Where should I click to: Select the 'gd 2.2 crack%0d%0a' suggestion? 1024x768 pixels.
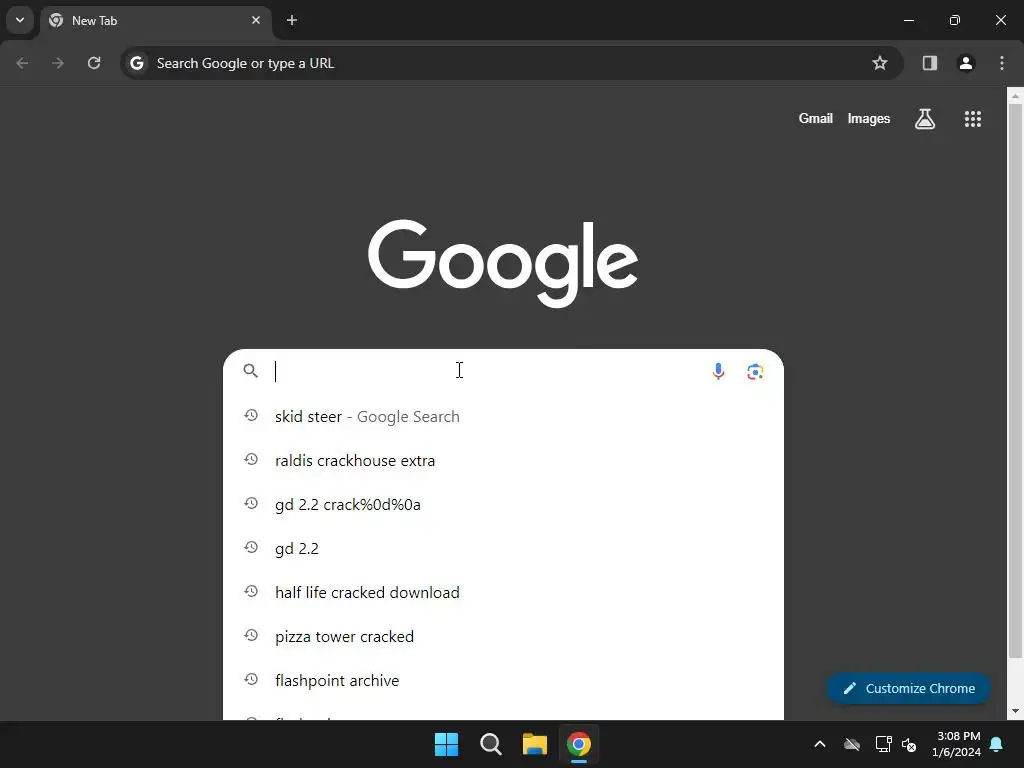503,504
